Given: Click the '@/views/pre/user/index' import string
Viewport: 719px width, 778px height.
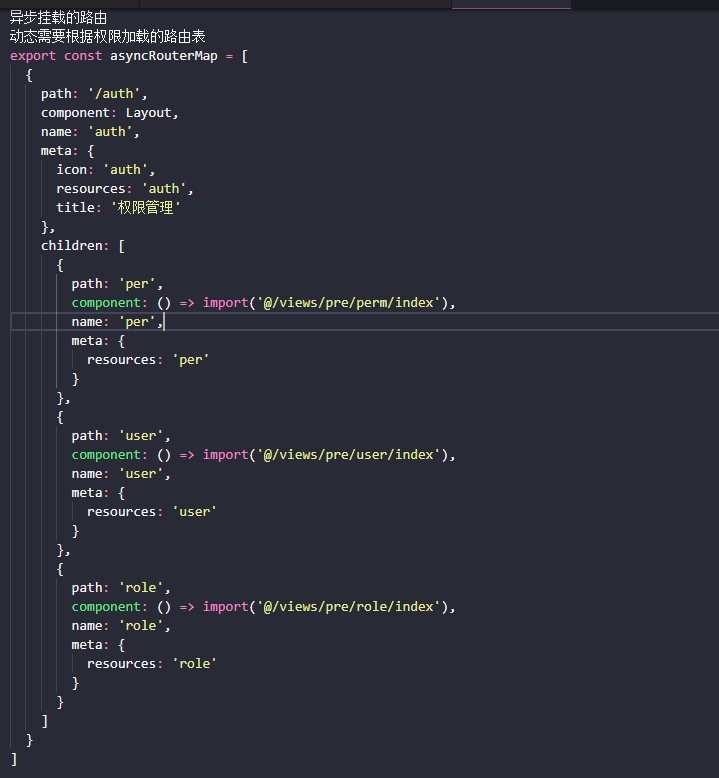Looking at the screenshot, I should (349, 454).
